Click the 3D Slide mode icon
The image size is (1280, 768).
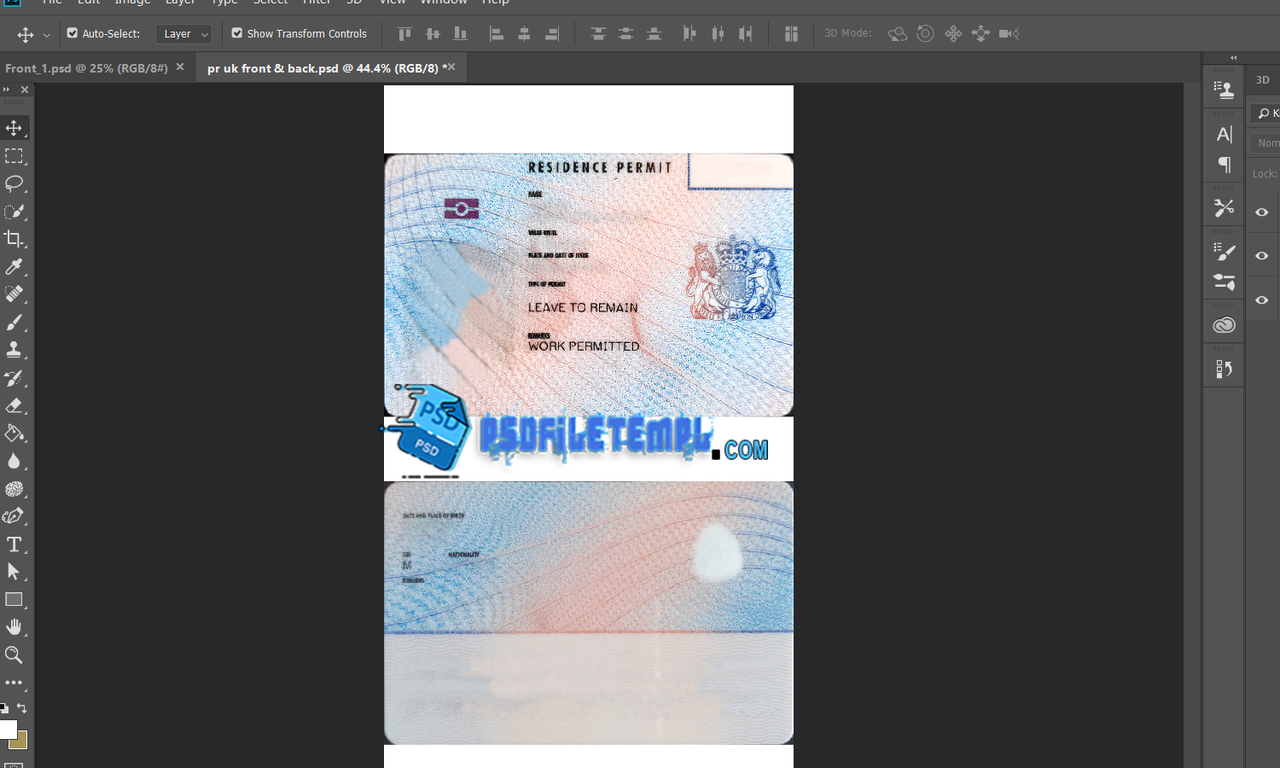[981, 34]
